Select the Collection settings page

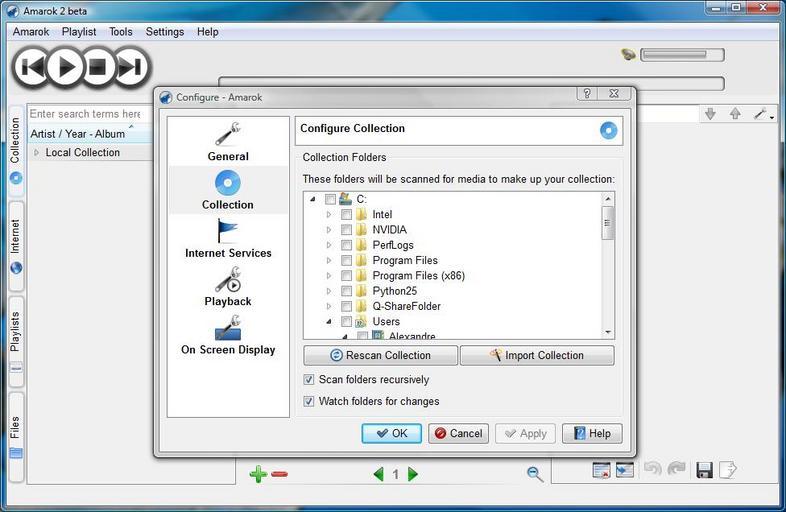(228, 190)
